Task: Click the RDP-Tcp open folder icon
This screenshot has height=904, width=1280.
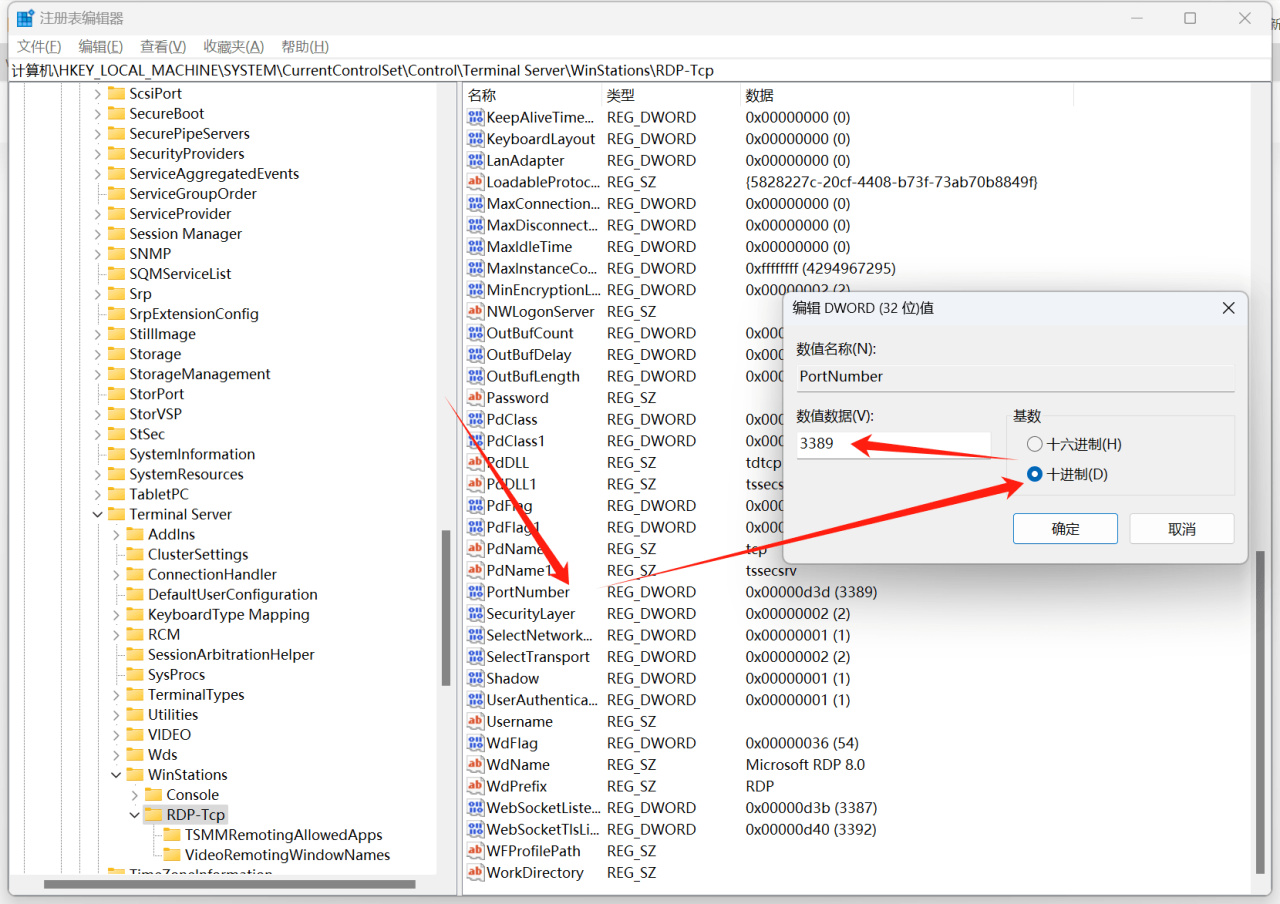Action: [x=153, y=814]
